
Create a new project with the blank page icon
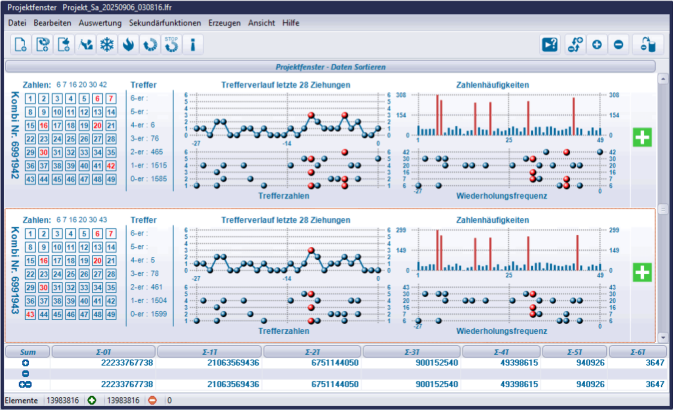click(21, 45)
